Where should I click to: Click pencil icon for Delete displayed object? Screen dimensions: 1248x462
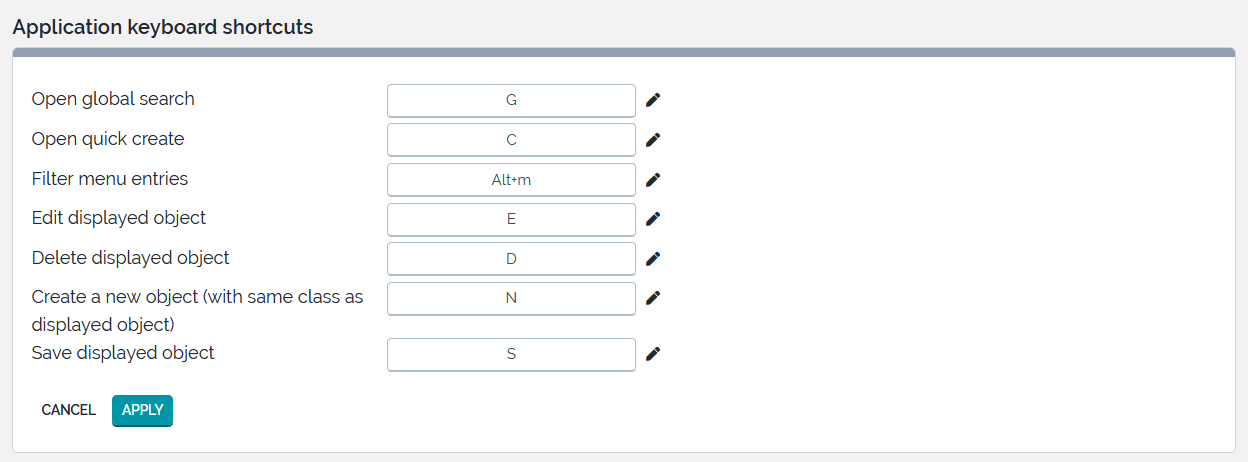[x=653, y=259]
